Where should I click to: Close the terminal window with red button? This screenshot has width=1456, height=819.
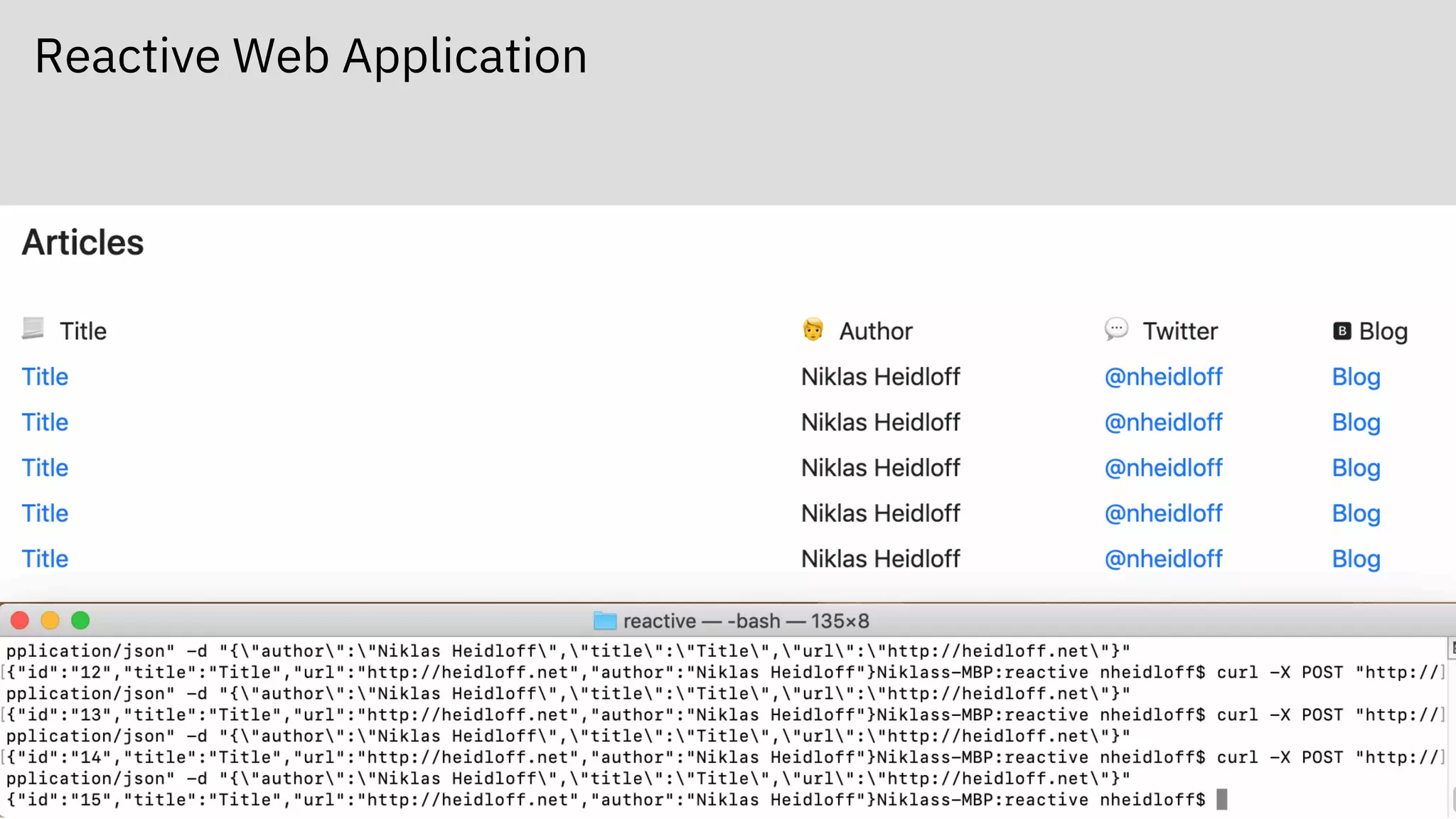(x=20, y=621)
